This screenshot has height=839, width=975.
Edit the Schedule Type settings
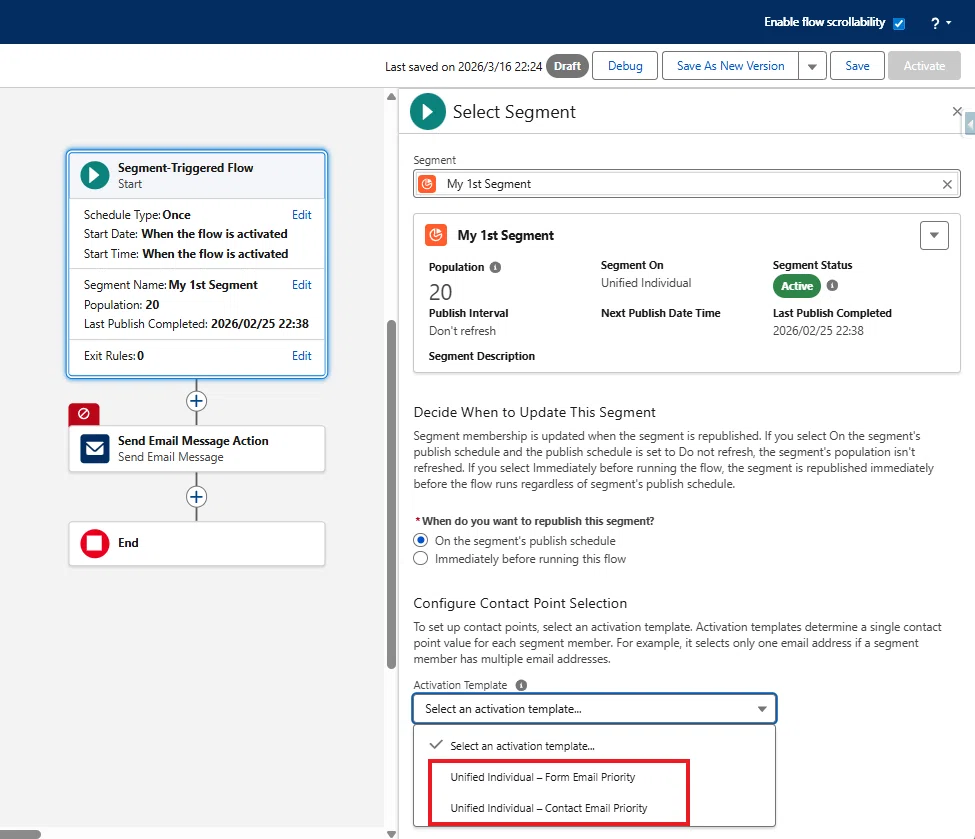302,215
